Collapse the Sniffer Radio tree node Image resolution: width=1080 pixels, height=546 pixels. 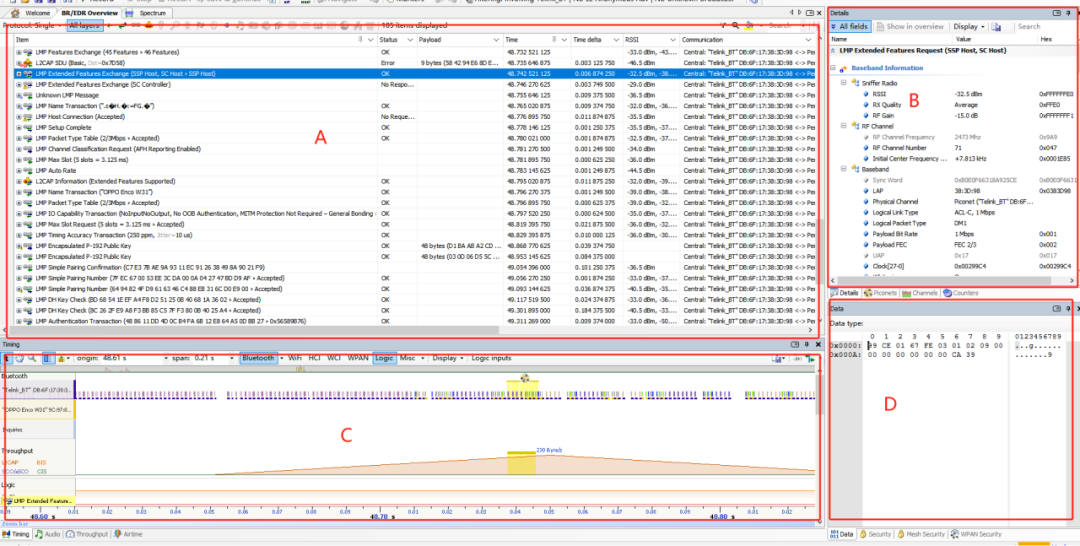click(x=843, y=84)
